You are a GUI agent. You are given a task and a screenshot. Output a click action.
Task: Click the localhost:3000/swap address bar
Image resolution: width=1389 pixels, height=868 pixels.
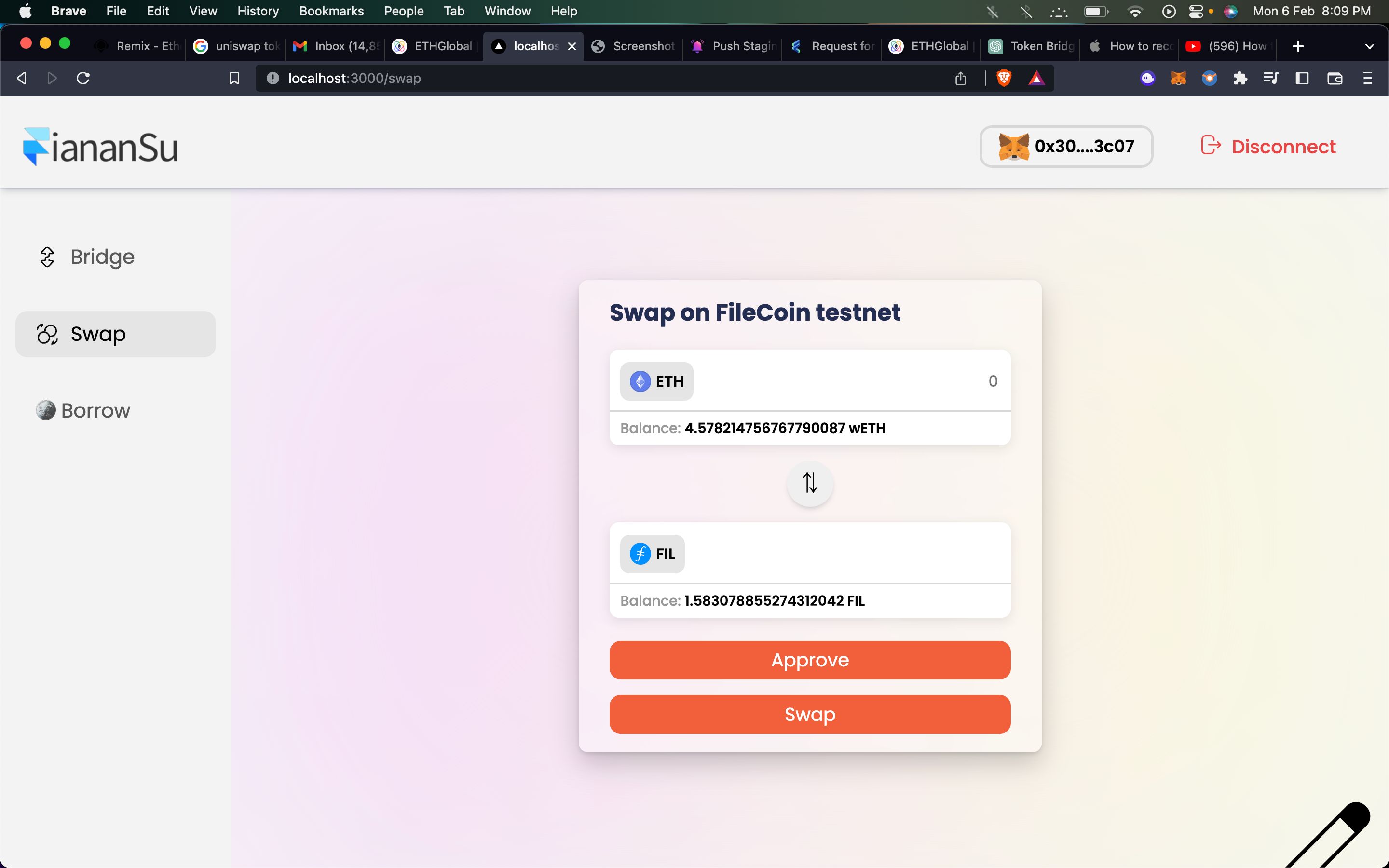353,78
